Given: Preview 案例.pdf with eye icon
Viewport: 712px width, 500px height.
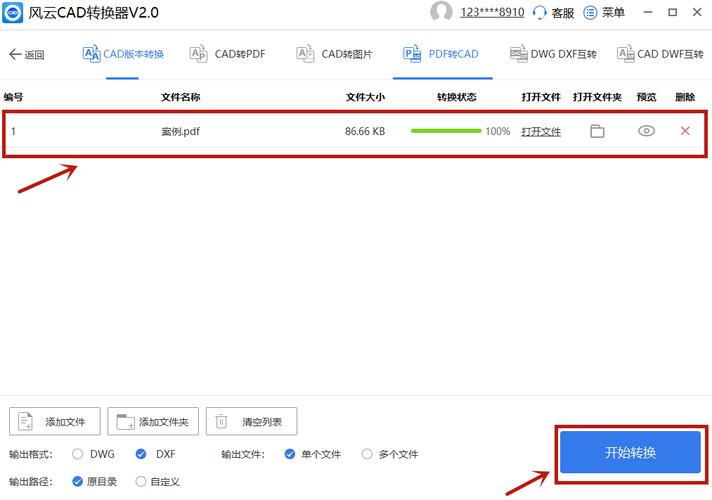Looking at the screenshot, I should pyautogui.click(x=646, y=131).
